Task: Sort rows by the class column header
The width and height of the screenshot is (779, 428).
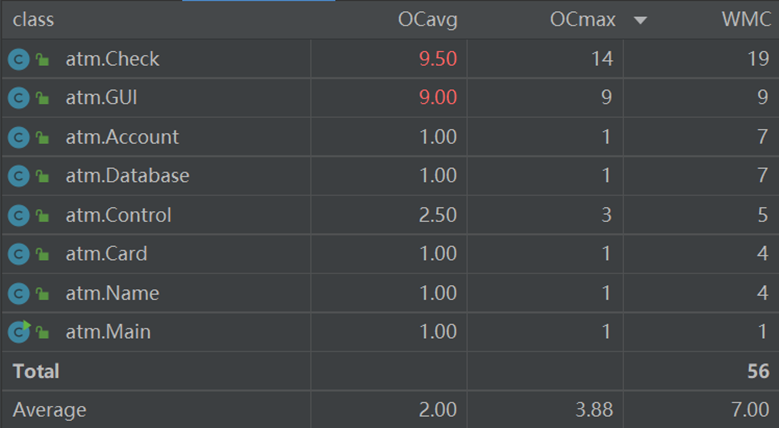Action: pyautogui.click(x=33, y=20)
